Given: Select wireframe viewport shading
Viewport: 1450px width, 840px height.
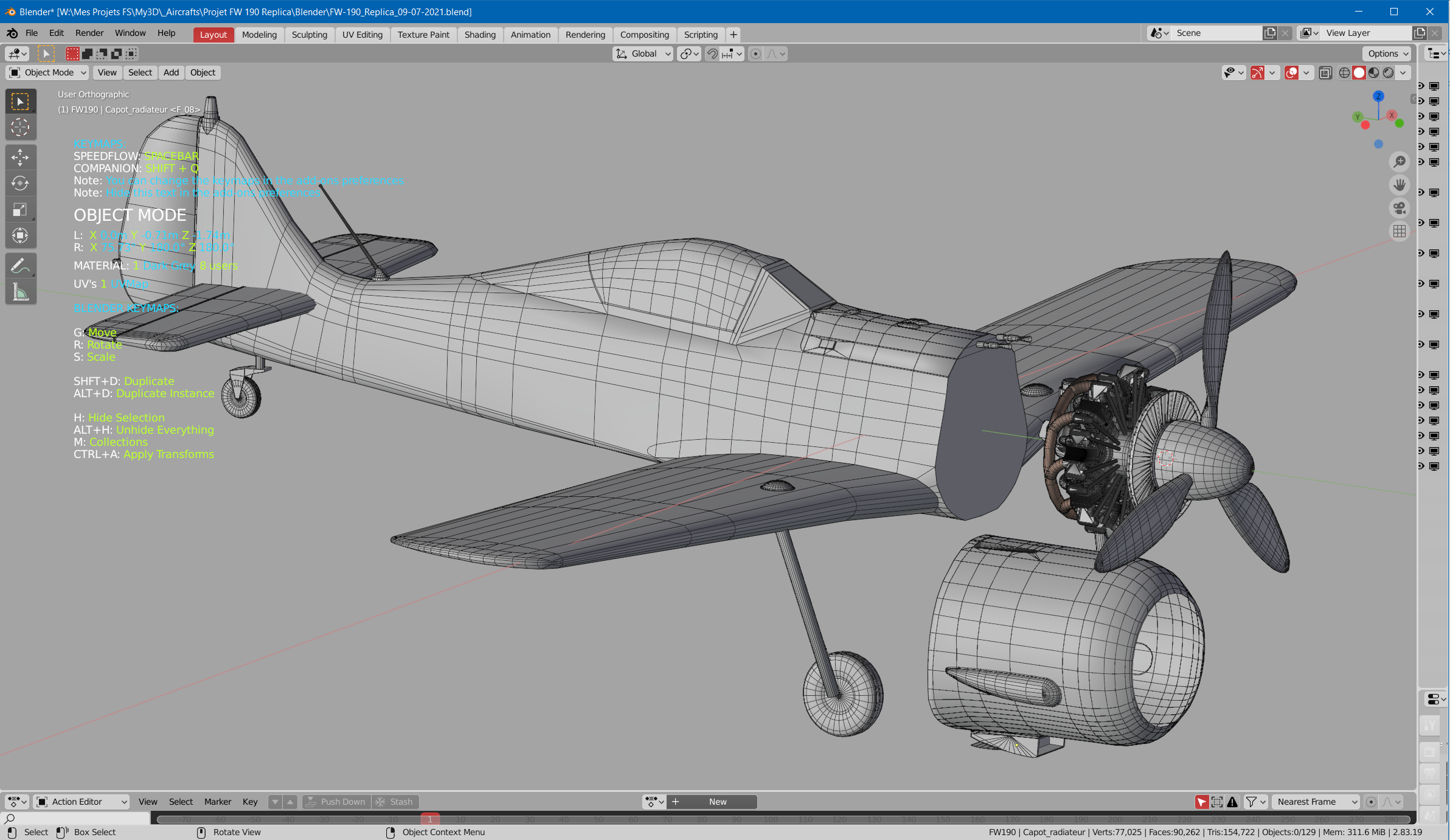Looking at the screenshot, I should point(1344,73).
